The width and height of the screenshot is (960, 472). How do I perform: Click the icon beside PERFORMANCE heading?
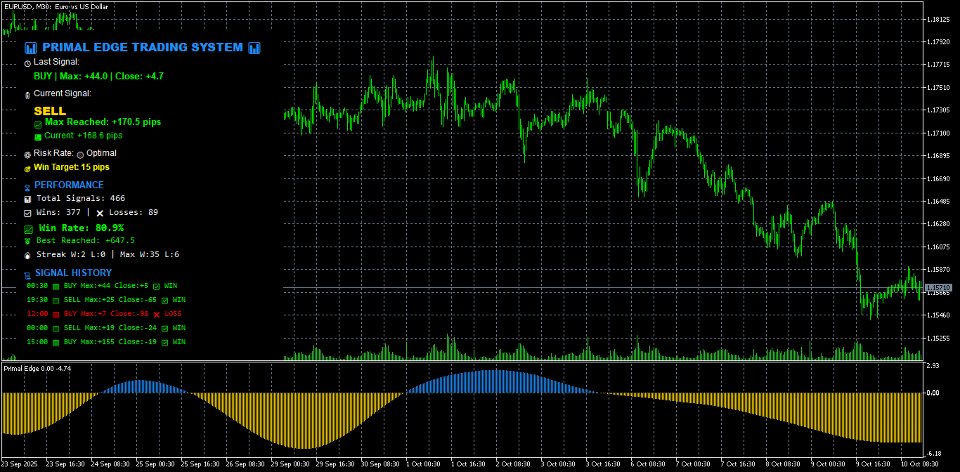[28, 186]
